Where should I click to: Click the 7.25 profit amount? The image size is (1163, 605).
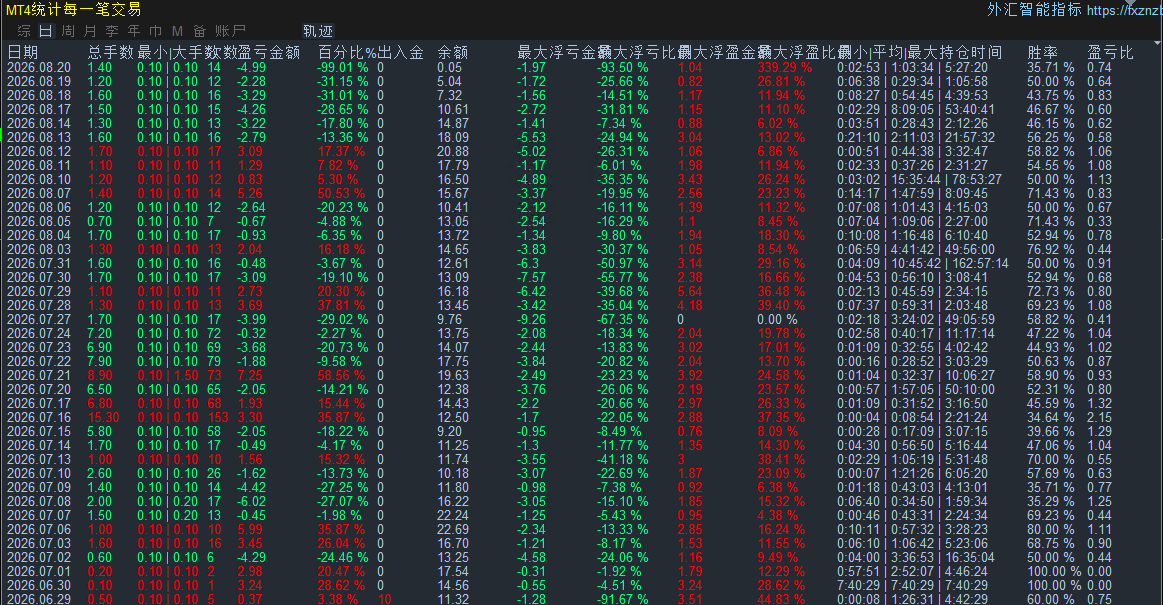click(250, 375)
